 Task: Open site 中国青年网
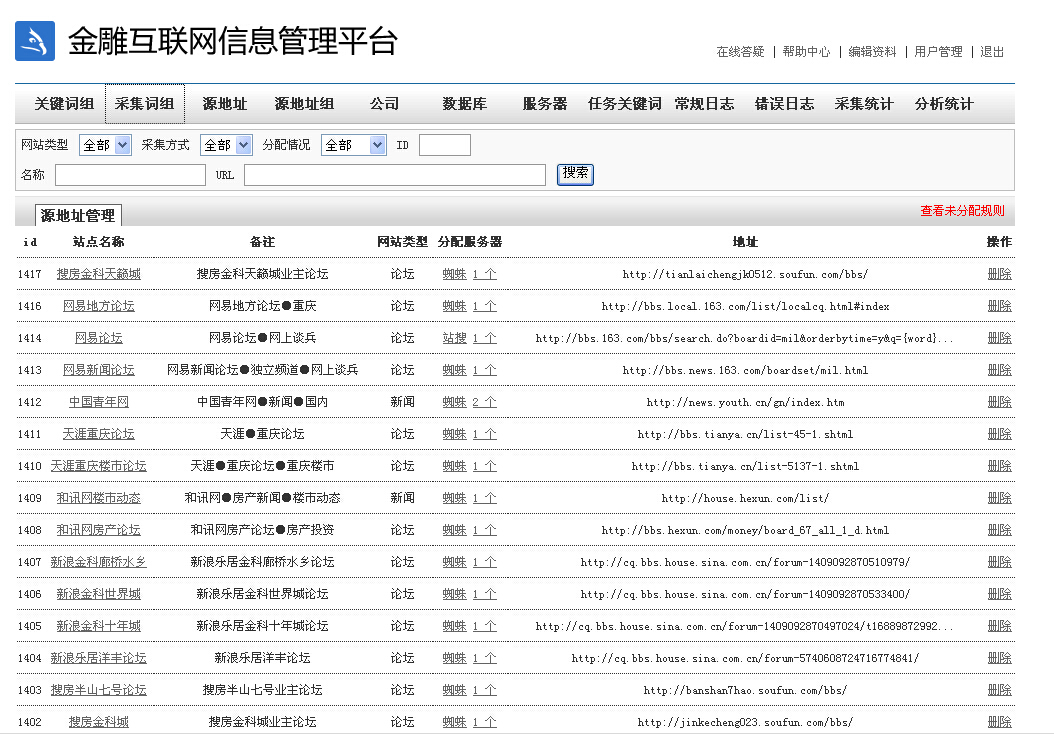pyautogui.click(x=99, y=402)
